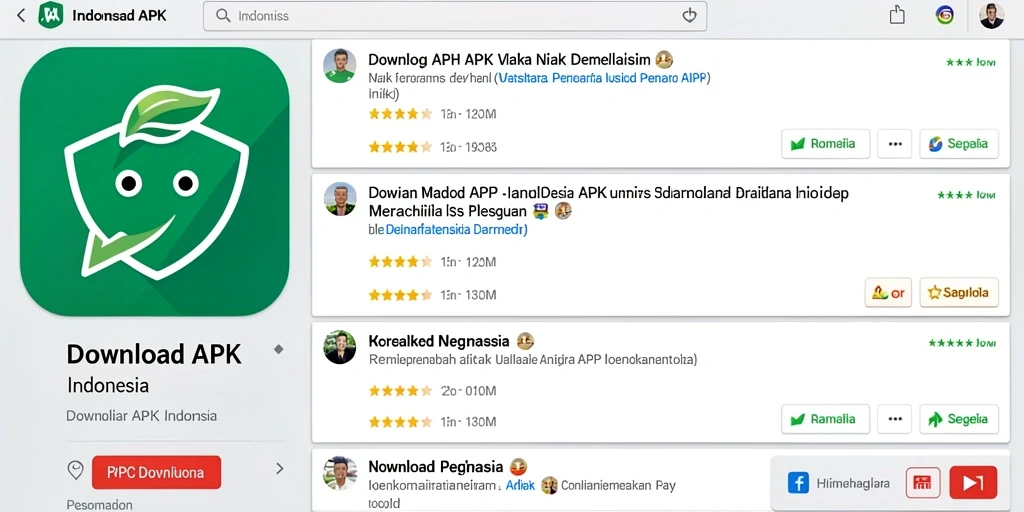The height and width of the screenshot is (512, 1024).
Task: Click the Downoliar APK Indonsia text
Action: (142, 416)
